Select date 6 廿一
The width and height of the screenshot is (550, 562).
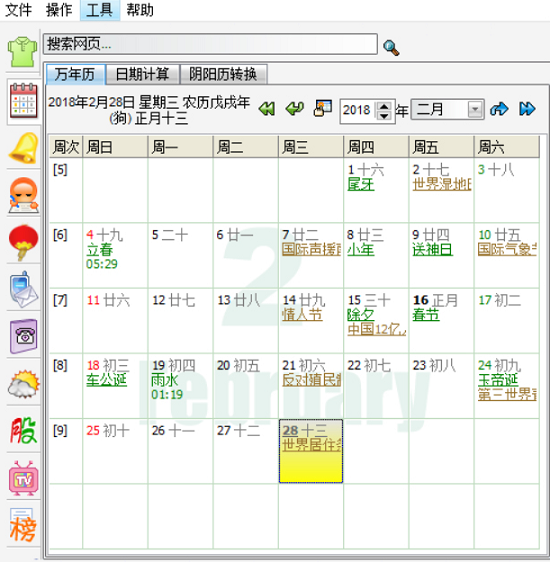235,235
